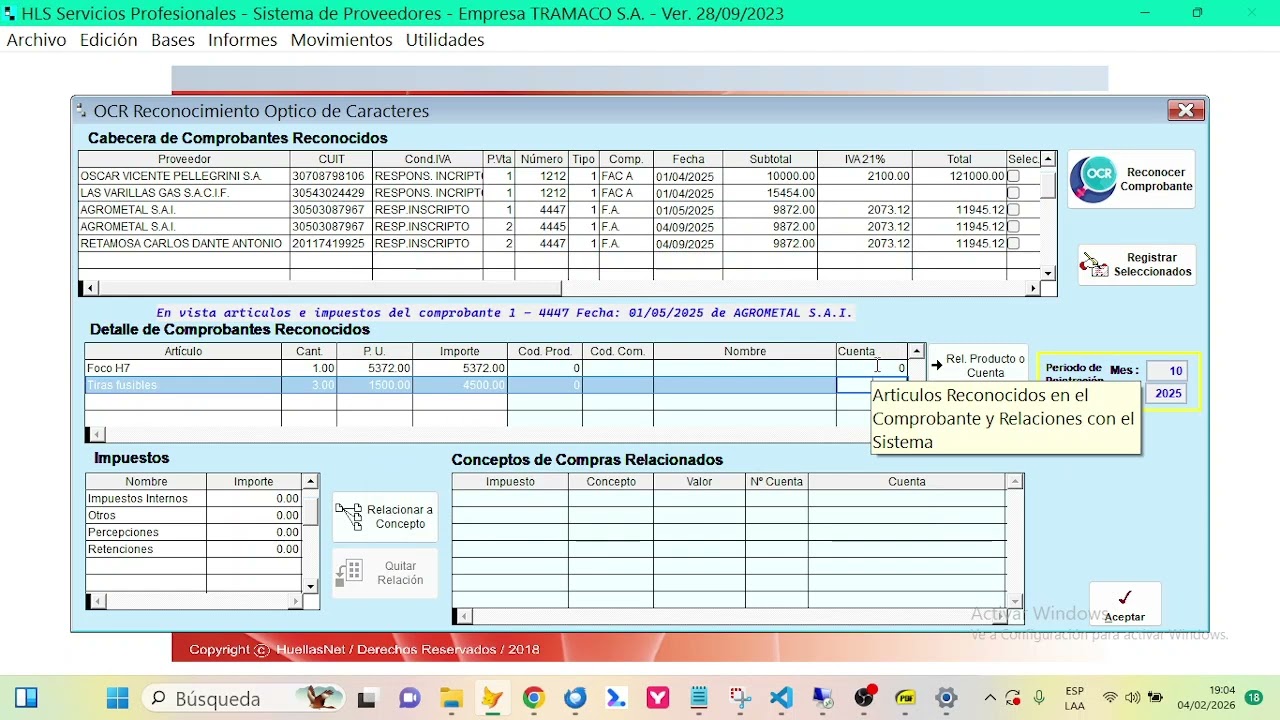This screenshot has width=1280, height=720.
Task: Select the Impuestos Internos tax row
Action: click(x=193, y=499)
